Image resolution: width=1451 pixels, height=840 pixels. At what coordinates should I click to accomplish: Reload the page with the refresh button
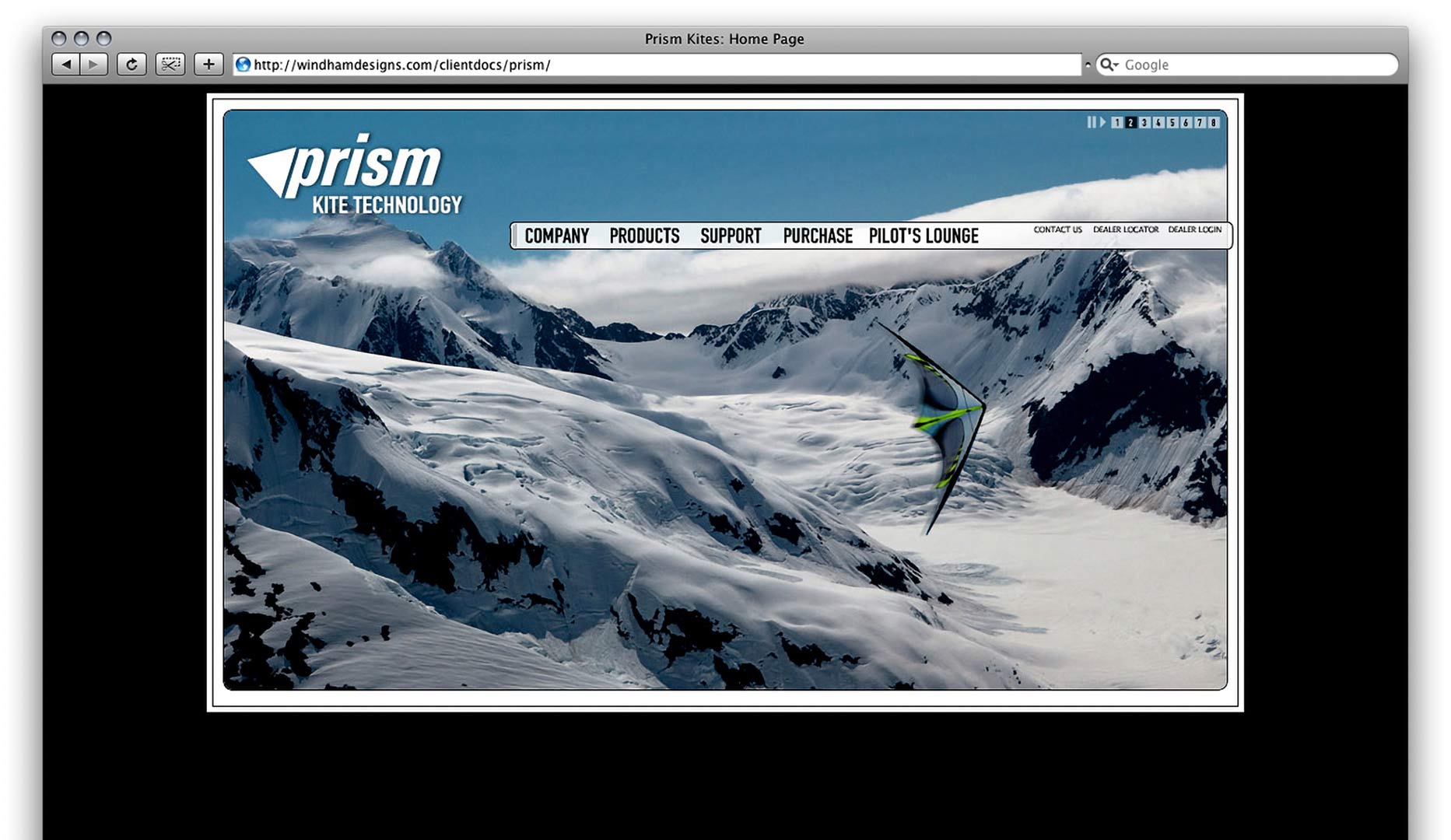coord(131,65)
